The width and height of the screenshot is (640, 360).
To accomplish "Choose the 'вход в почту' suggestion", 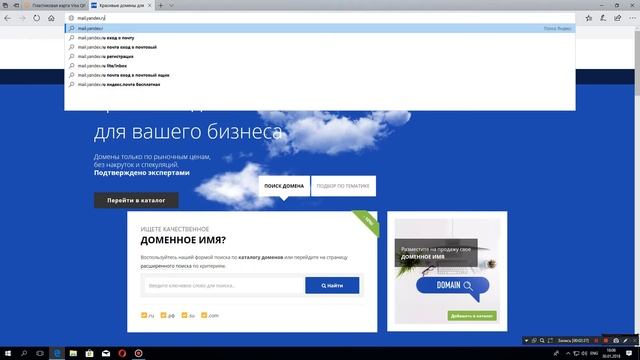I will pos(320,38).
